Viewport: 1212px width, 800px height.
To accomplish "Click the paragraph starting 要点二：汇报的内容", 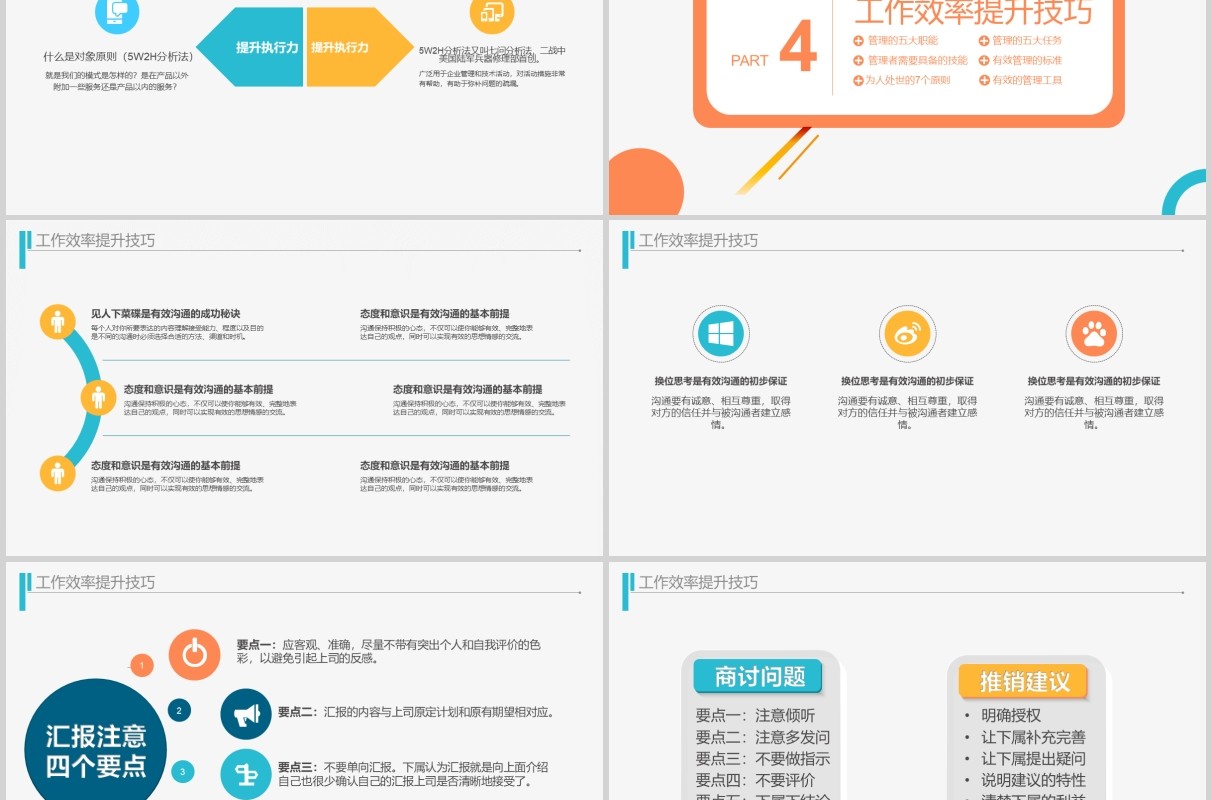I will click(416, 713).
